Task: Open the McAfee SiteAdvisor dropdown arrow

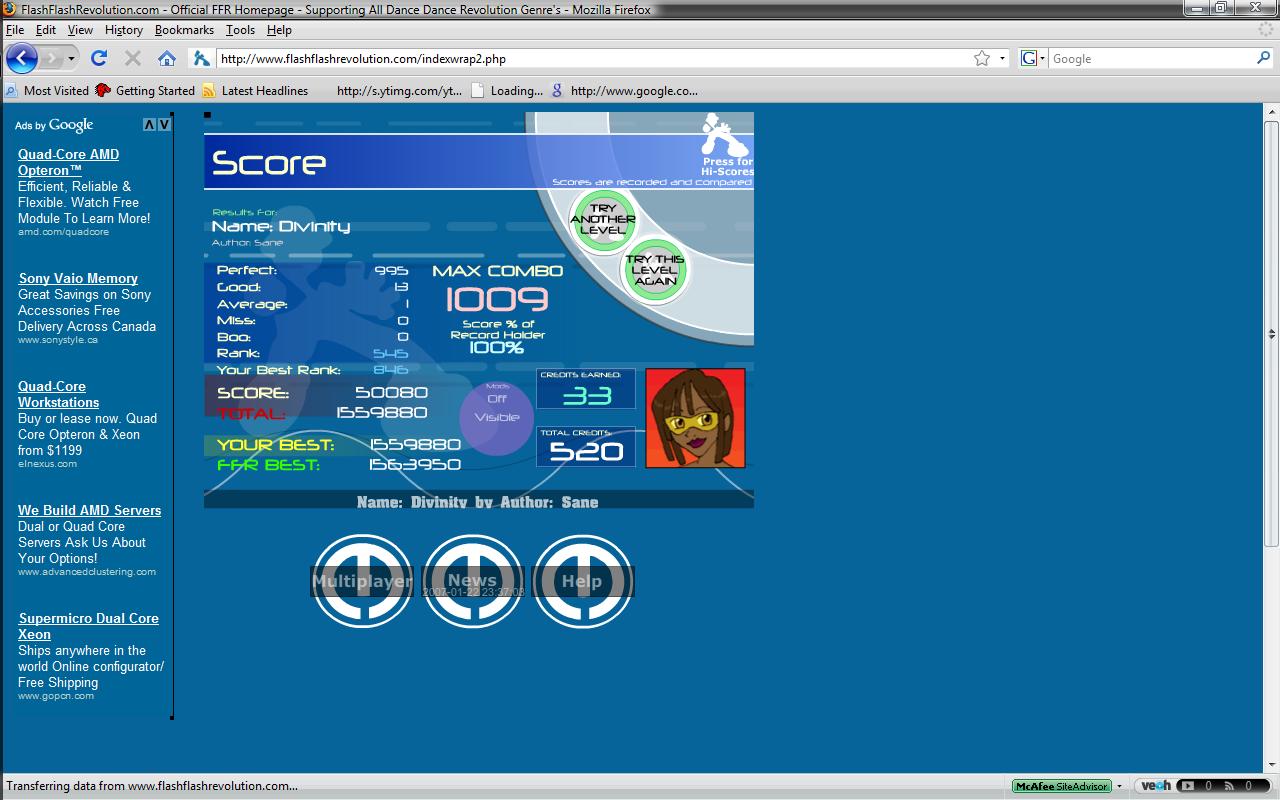Action: [1119, 786]
